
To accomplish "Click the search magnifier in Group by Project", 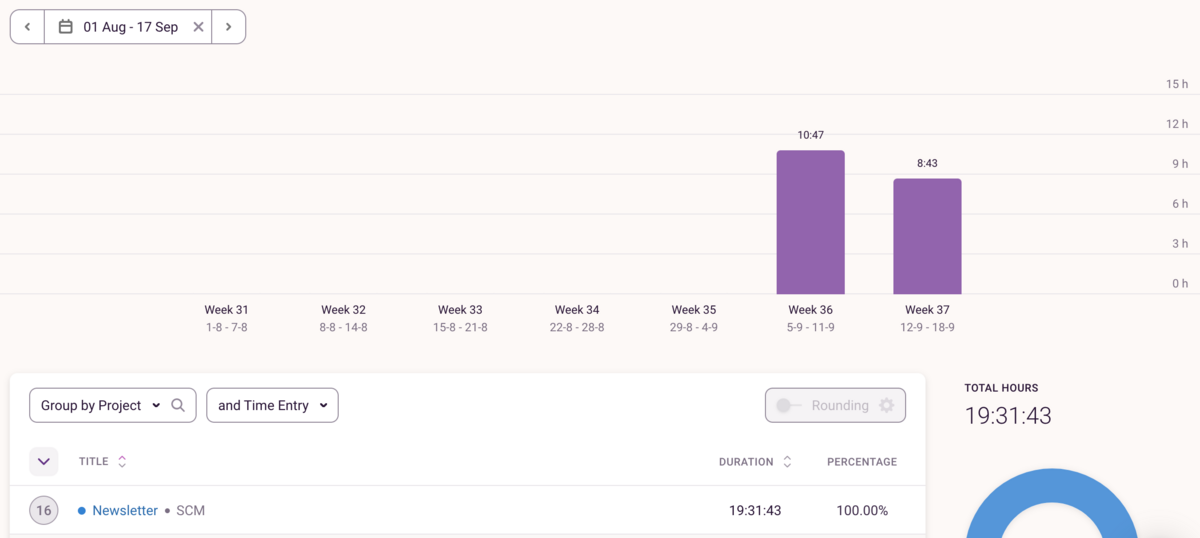I will tap(178, 405).
